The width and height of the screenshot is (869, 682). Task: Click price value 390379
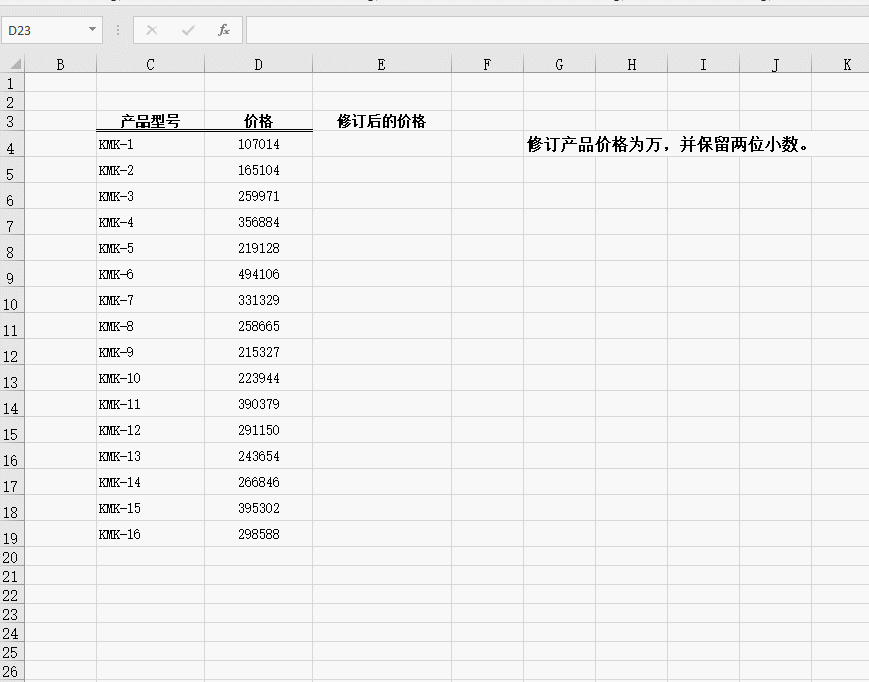(x=258, y=404)
